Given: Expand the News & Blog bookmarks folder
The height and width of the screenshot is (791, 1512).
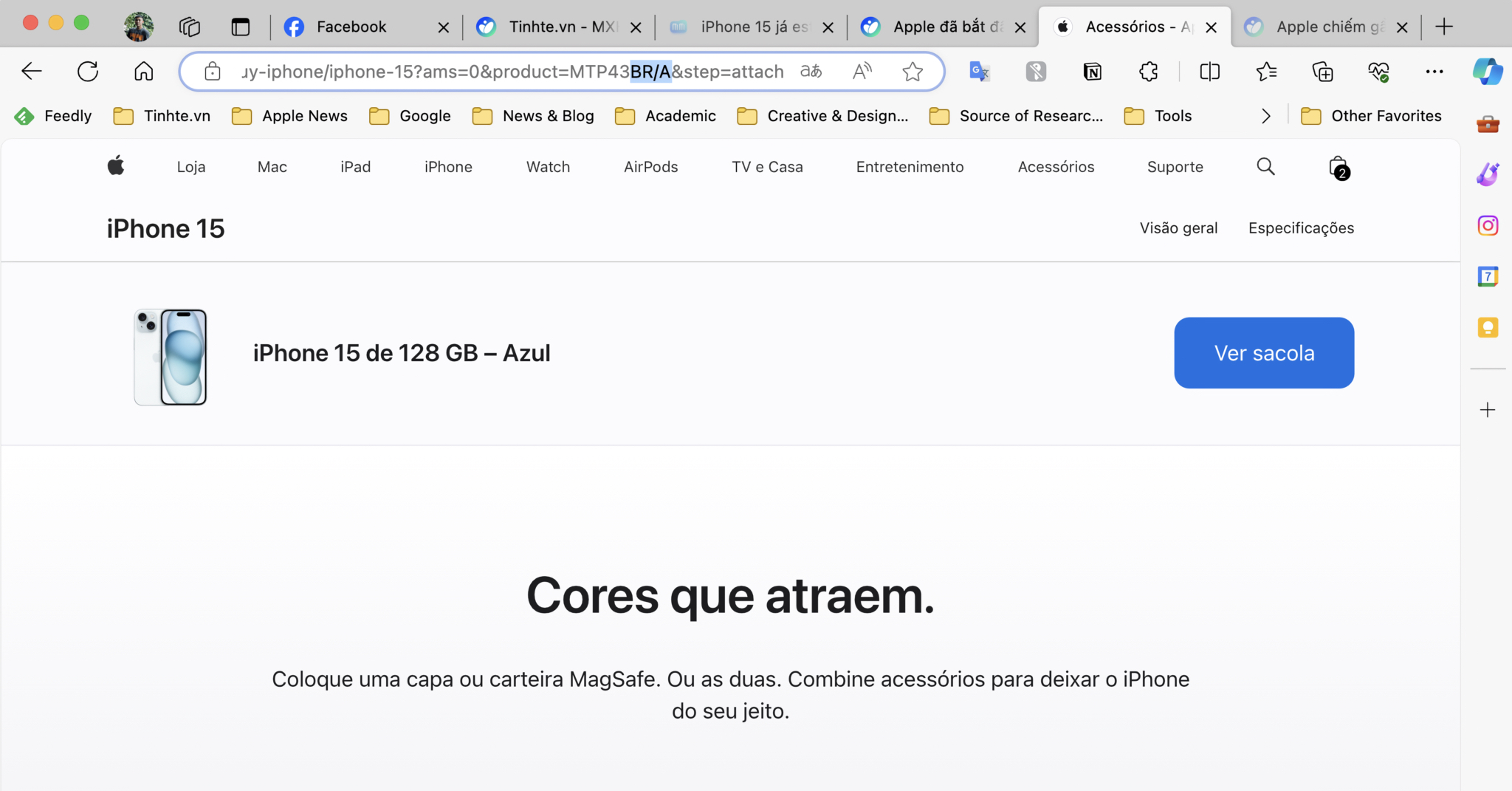Looking at the screenshot, I should coord(533,116).
